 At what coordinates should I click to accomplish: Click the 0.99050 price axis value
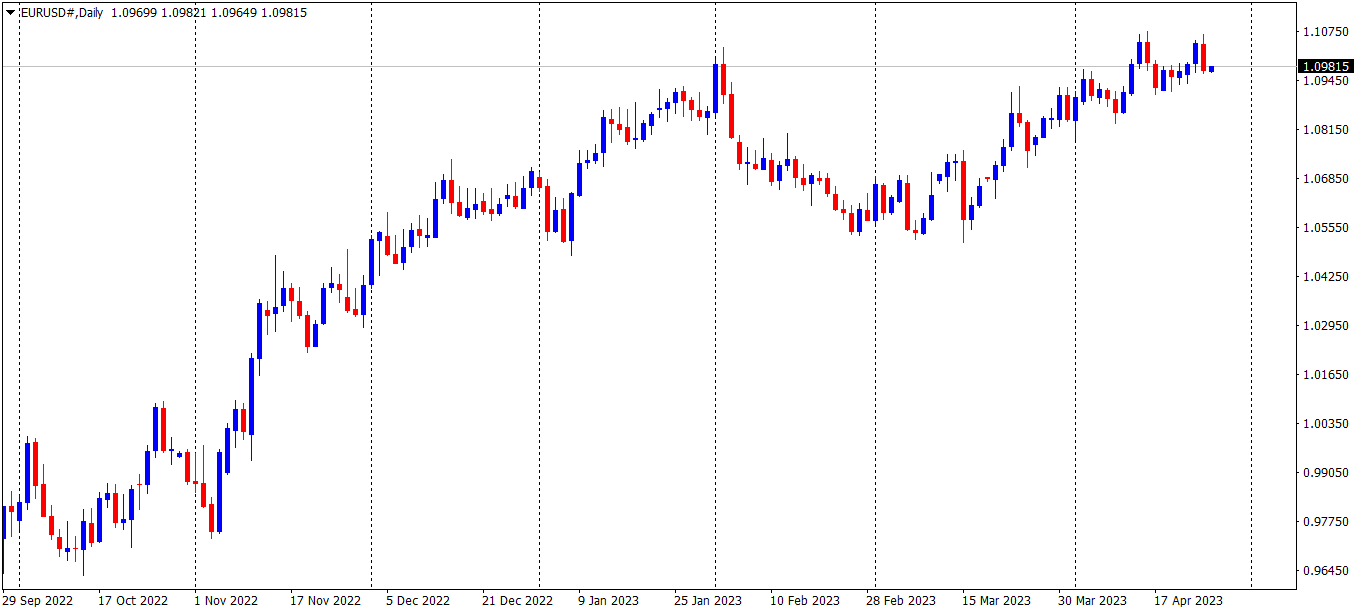1326,474
